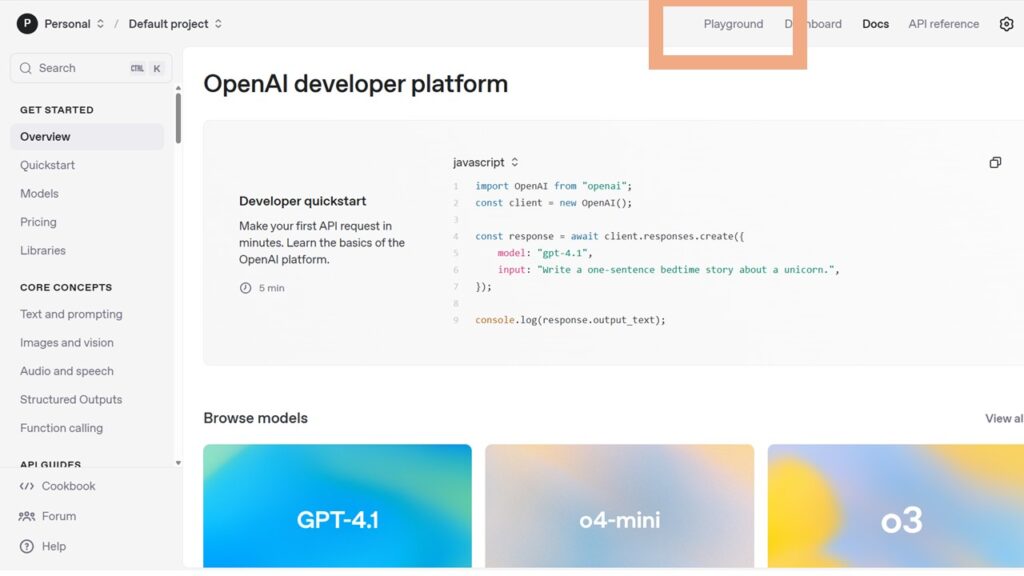Click the GET STARTED section heading
The height and width of the screenshot is (576, 1024).
[x=57, y=110]
